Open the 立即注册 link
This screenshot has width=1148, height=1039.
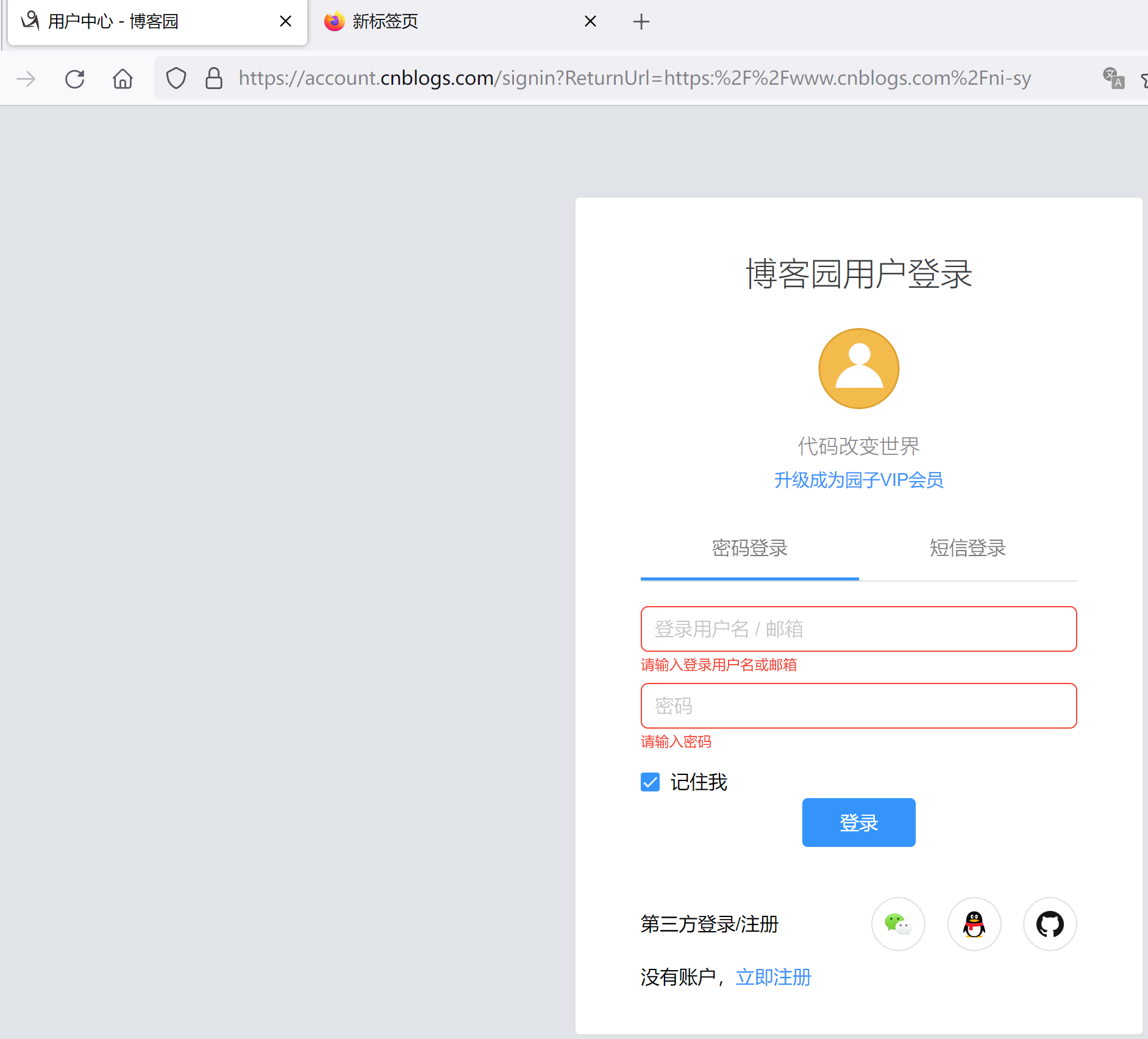pyautogui.click(x=774, y=977)
